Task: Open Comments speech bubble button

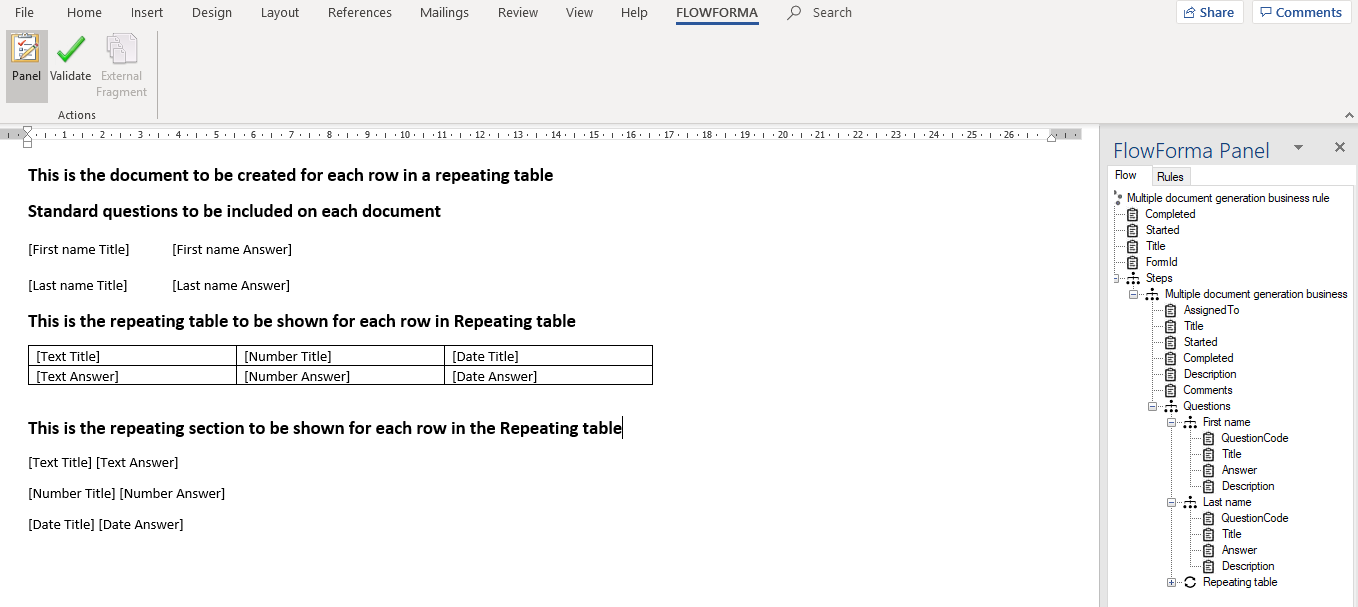Action: coord(1301,12)
